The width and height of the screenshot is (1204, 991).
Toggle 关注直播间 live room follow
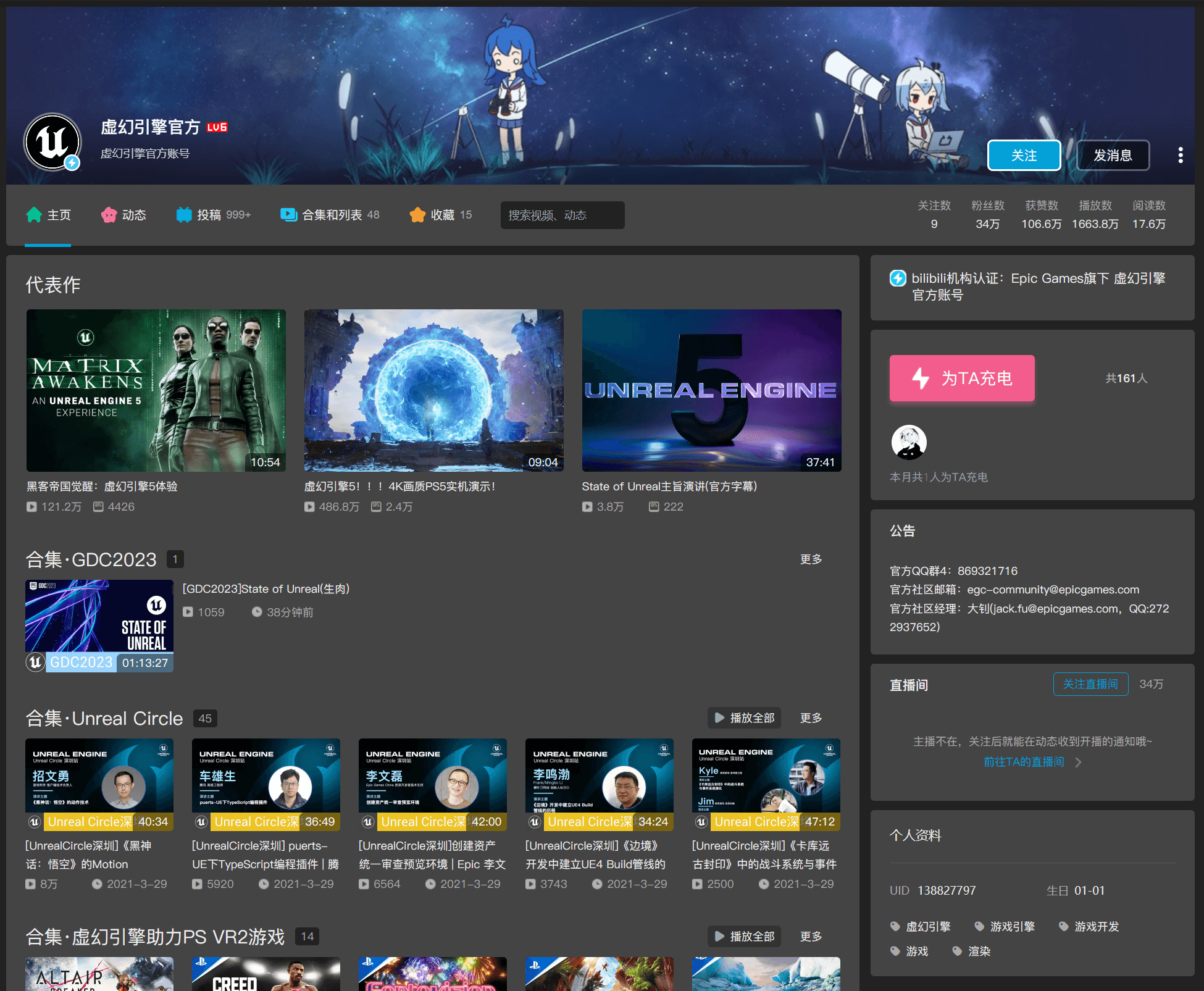[x=1090, y=684]
